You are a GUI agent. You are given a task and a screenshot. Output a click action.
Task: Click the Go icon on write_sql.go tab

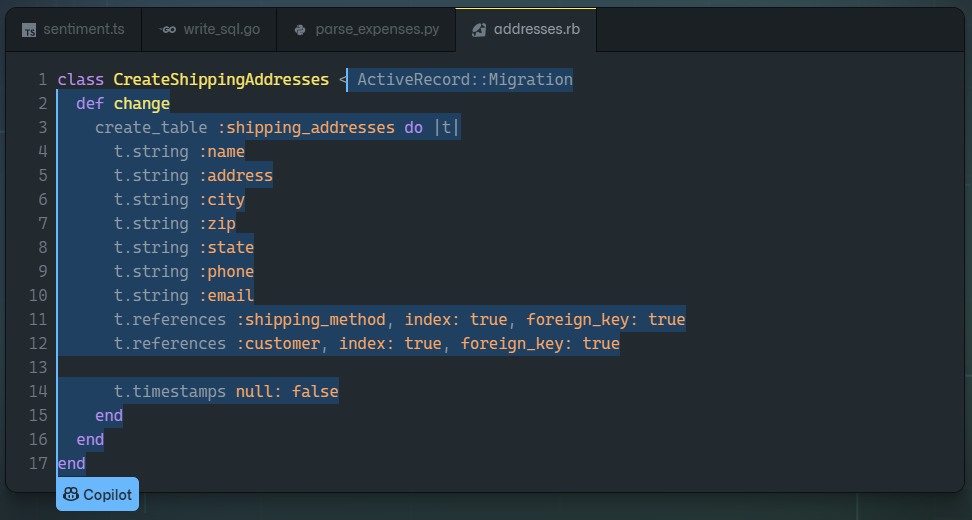(x=167, y=30)
